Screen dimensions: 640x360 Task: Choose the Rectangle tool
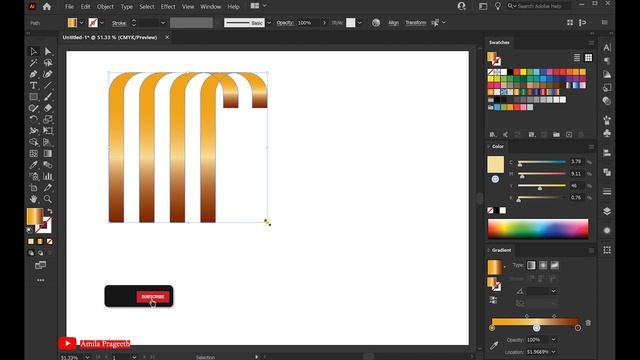tap(33, 97)
